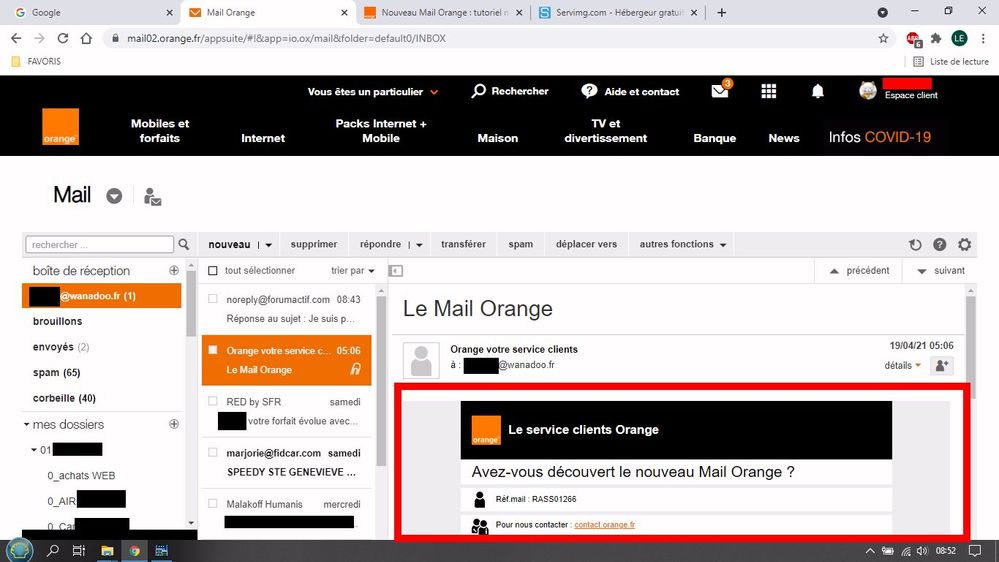The height and width of the screenshot is (562, 999).
Task: Open Internet menu item
Action: [263, 138]
